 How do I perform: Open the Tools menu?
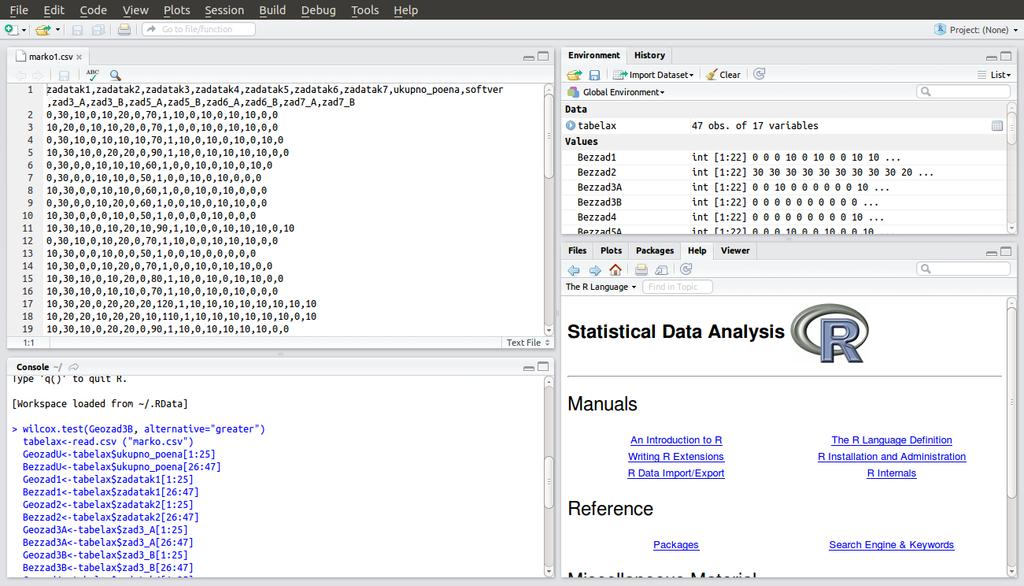tap(364, 10)
